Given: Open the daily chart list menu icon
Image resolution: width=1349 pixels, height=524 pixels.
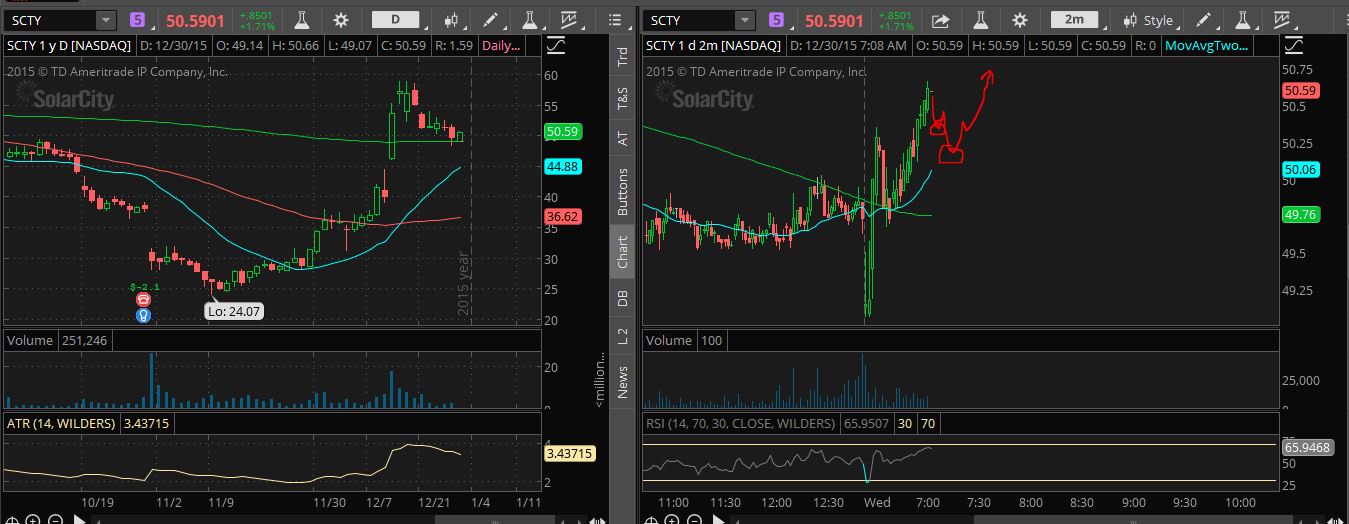Looking at the screenshot, I should pyautogui.click(x=617, y=20).
